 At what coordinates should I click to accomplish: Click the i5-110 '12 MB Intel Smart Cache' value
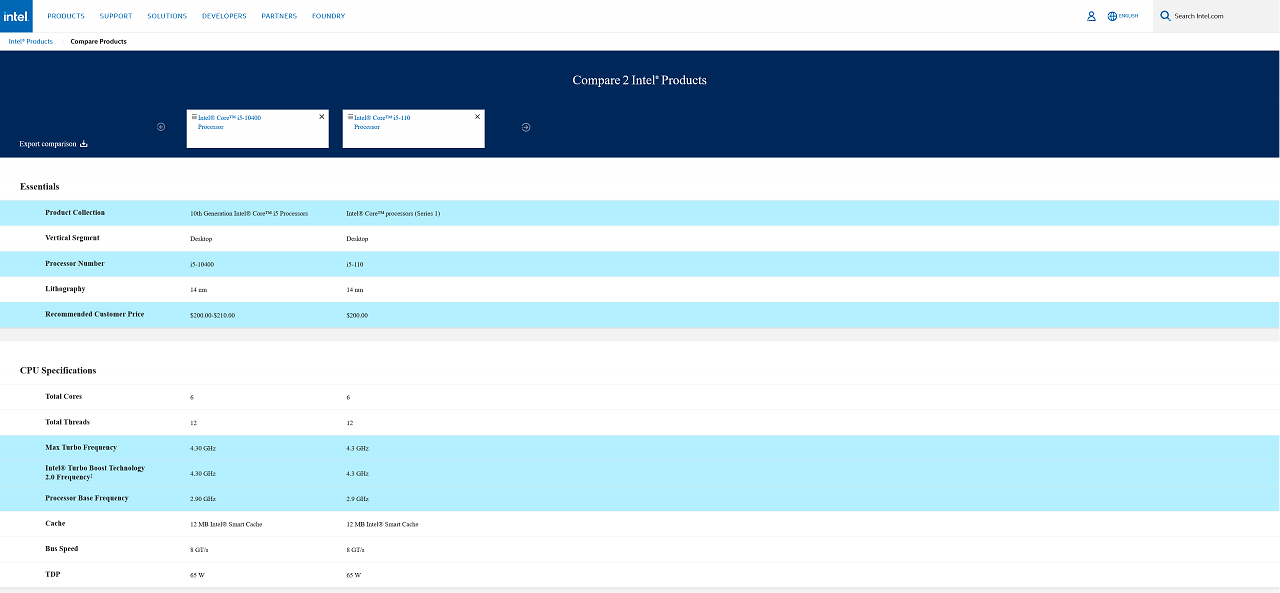(382, 525)
